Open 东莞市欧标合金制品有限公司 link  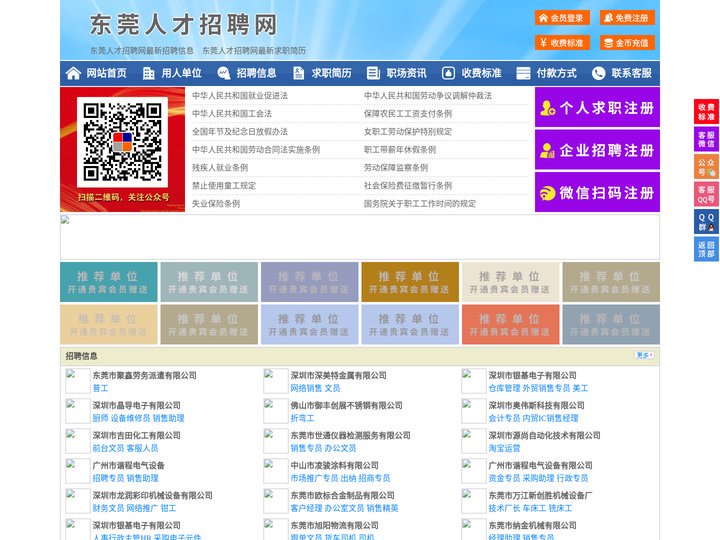tap(343, 495)
